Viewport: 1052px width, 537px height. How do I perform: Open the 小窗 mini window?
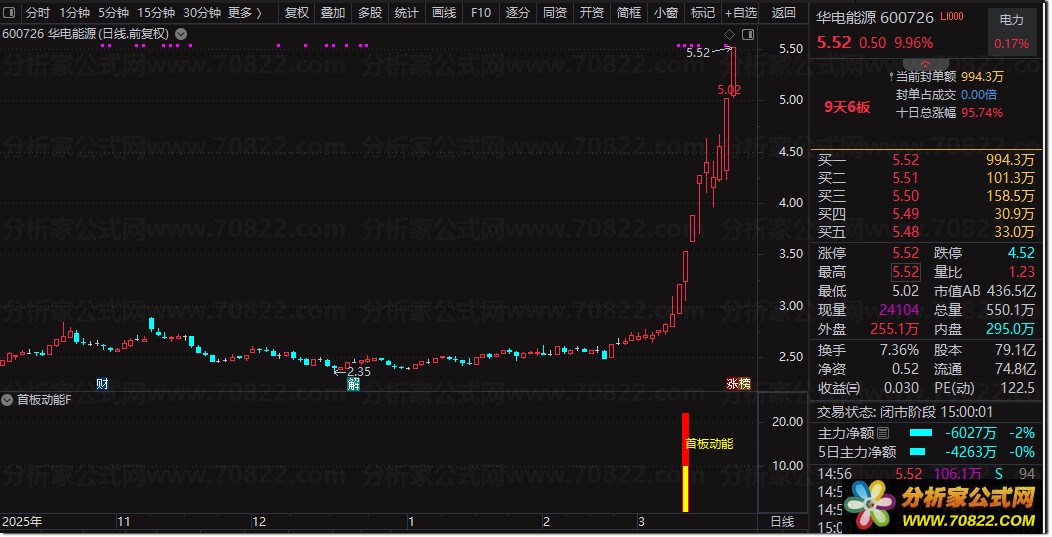pyautogui.click(x=666, y=13)
